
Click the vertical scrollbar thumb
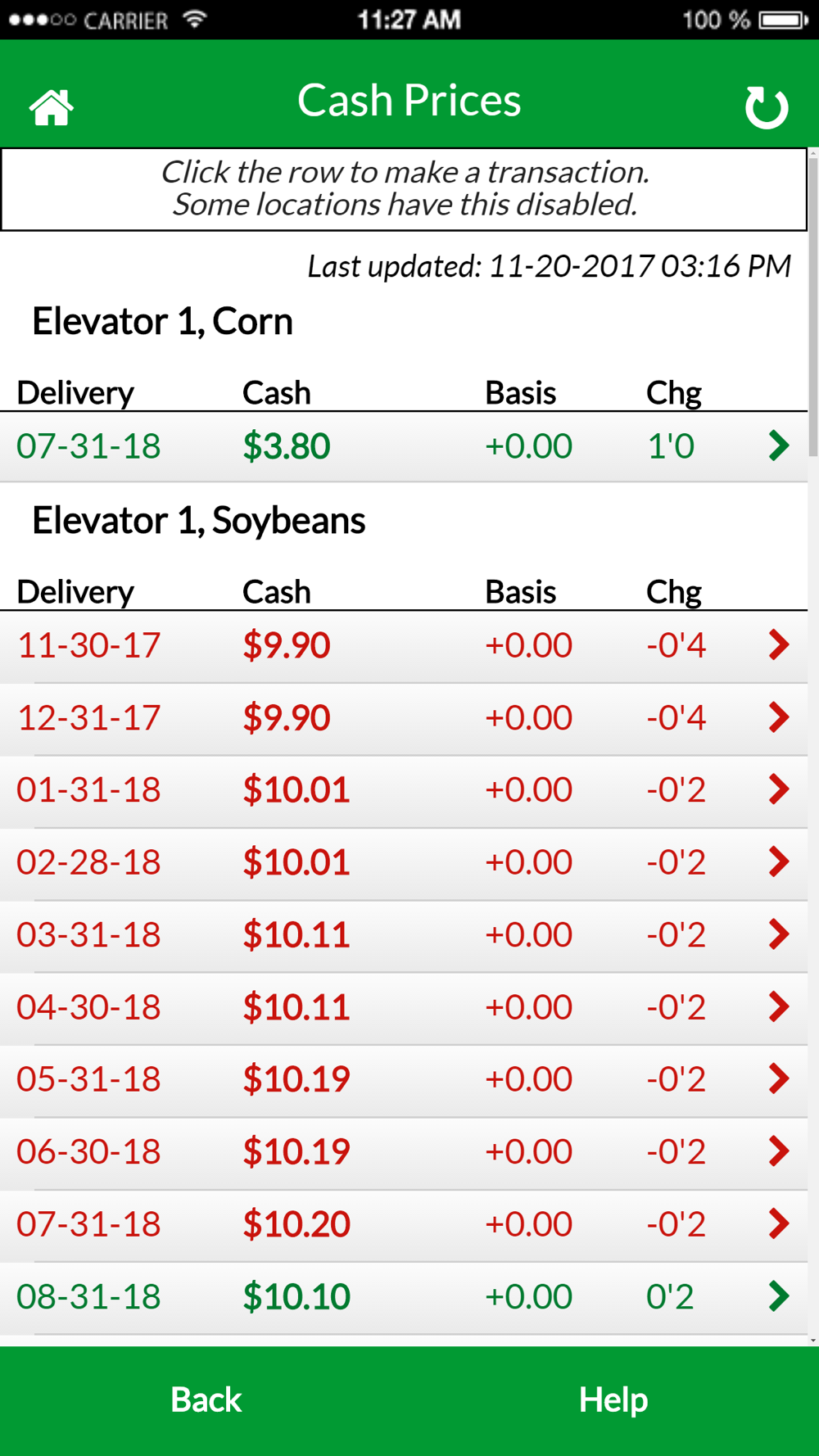point(812,303)
